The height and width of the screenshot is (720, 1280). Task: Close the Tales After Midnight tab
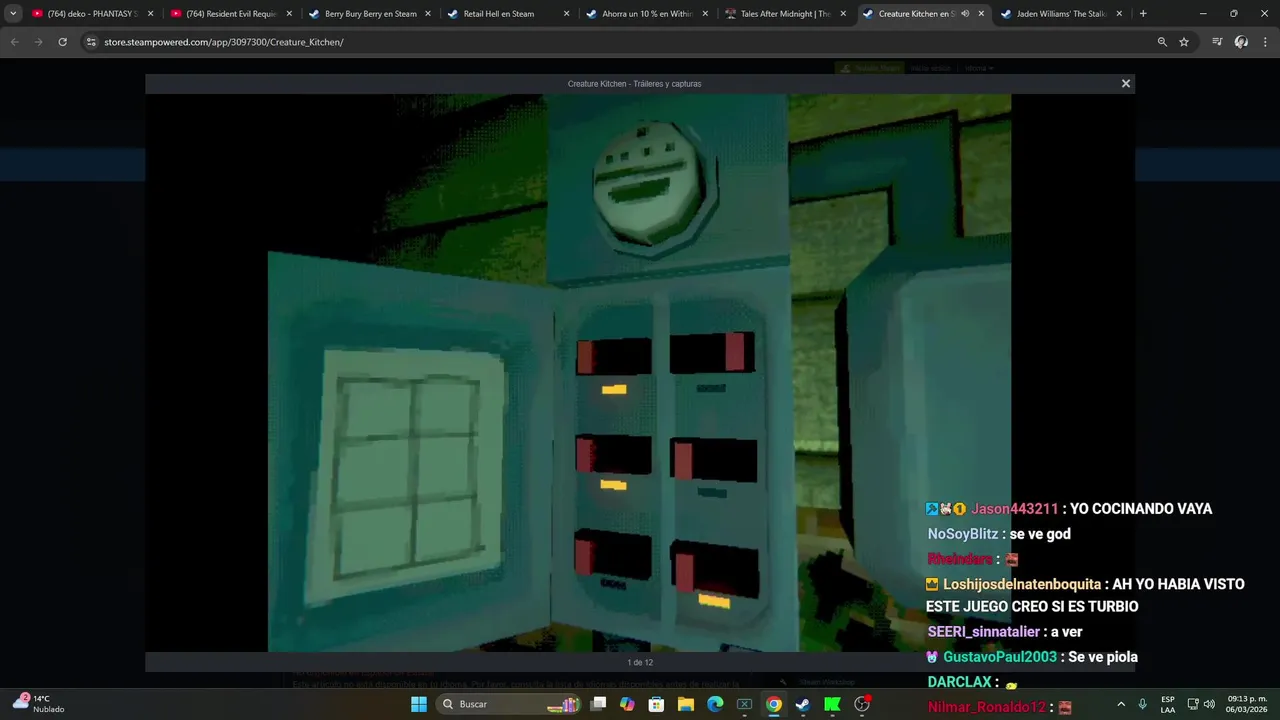[843, 14]
